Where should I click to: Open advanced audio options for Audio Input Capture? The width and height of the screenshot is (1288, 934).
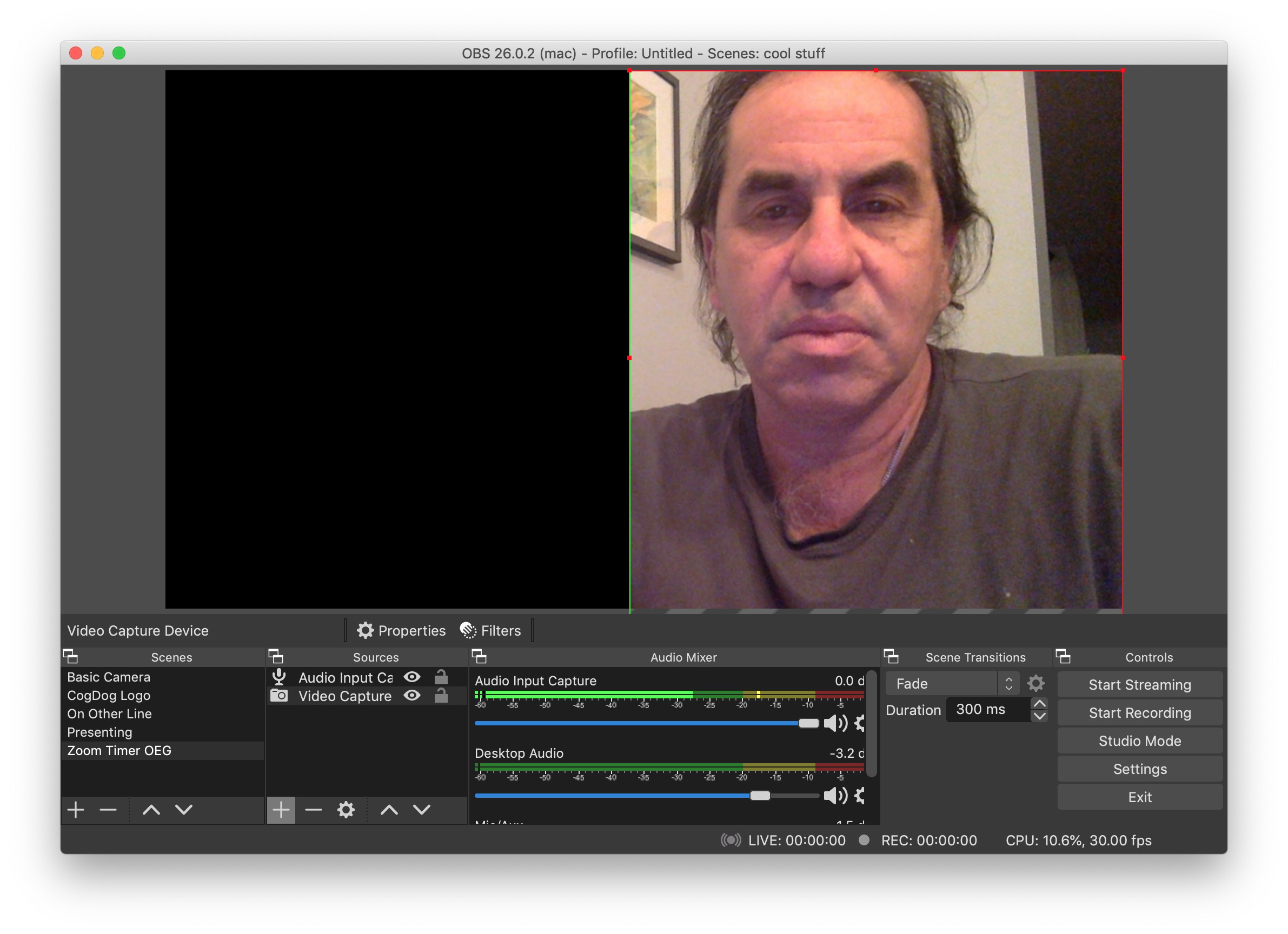click(x=859, y=723)
